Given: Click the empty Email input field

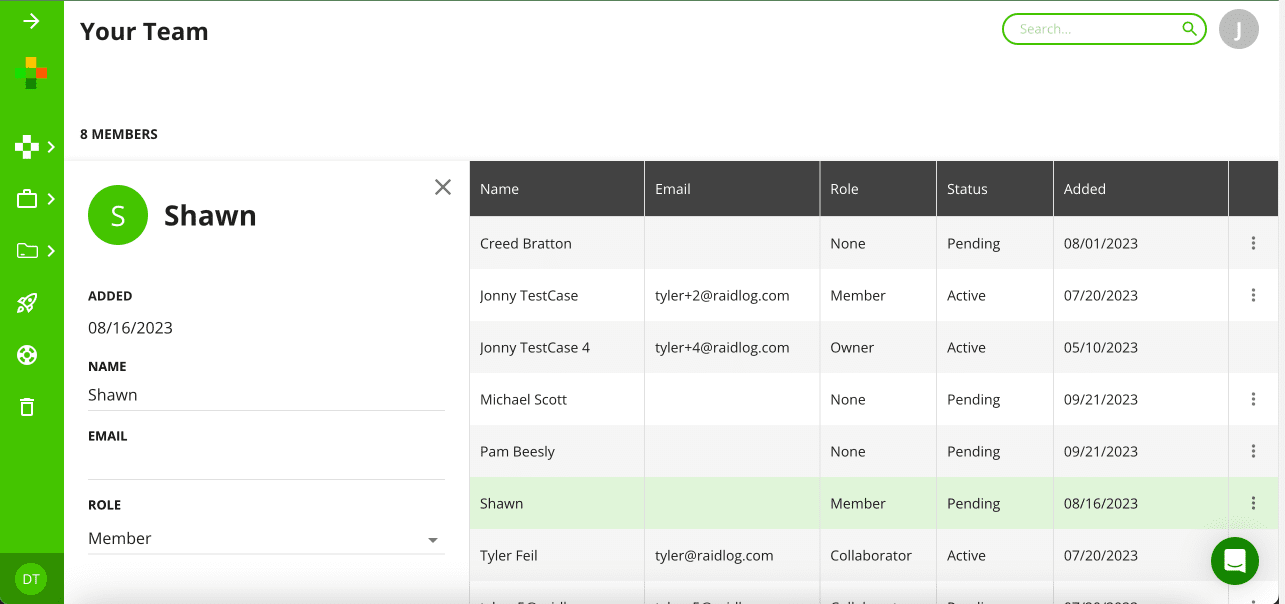Looking at the screenshot, I should (x=266, y=464).
